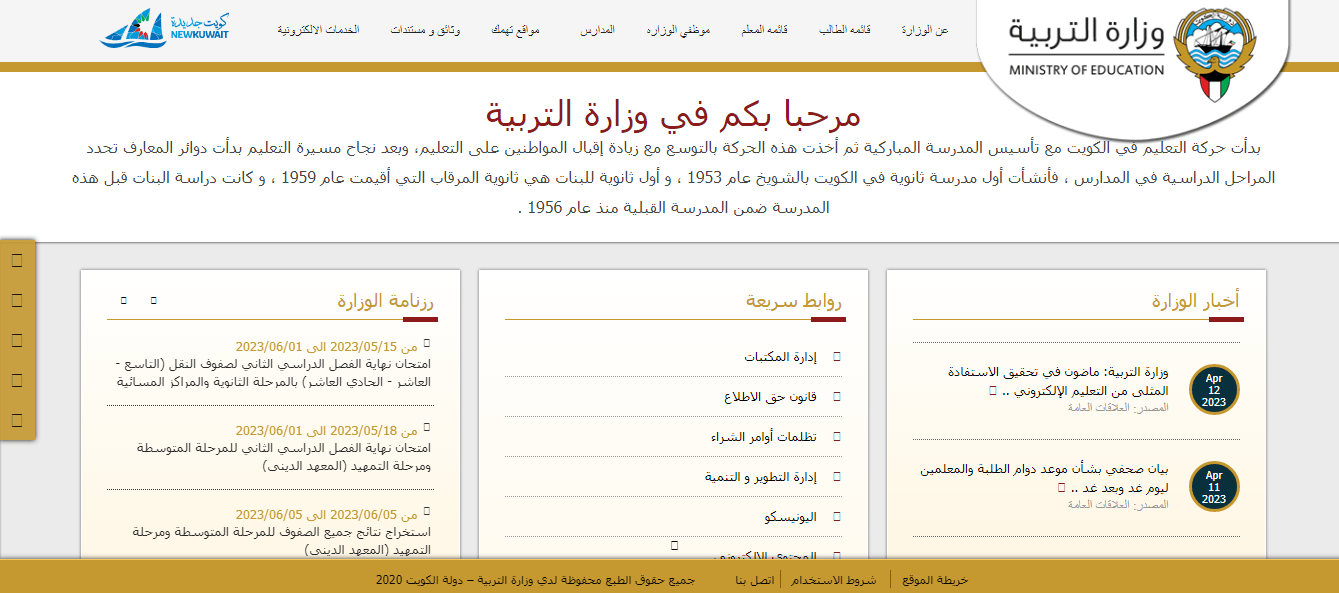Open شروط الاستخدام in the footer
Image resolution: width=1339 pixels, height=593 pixels.
[834, 580]
